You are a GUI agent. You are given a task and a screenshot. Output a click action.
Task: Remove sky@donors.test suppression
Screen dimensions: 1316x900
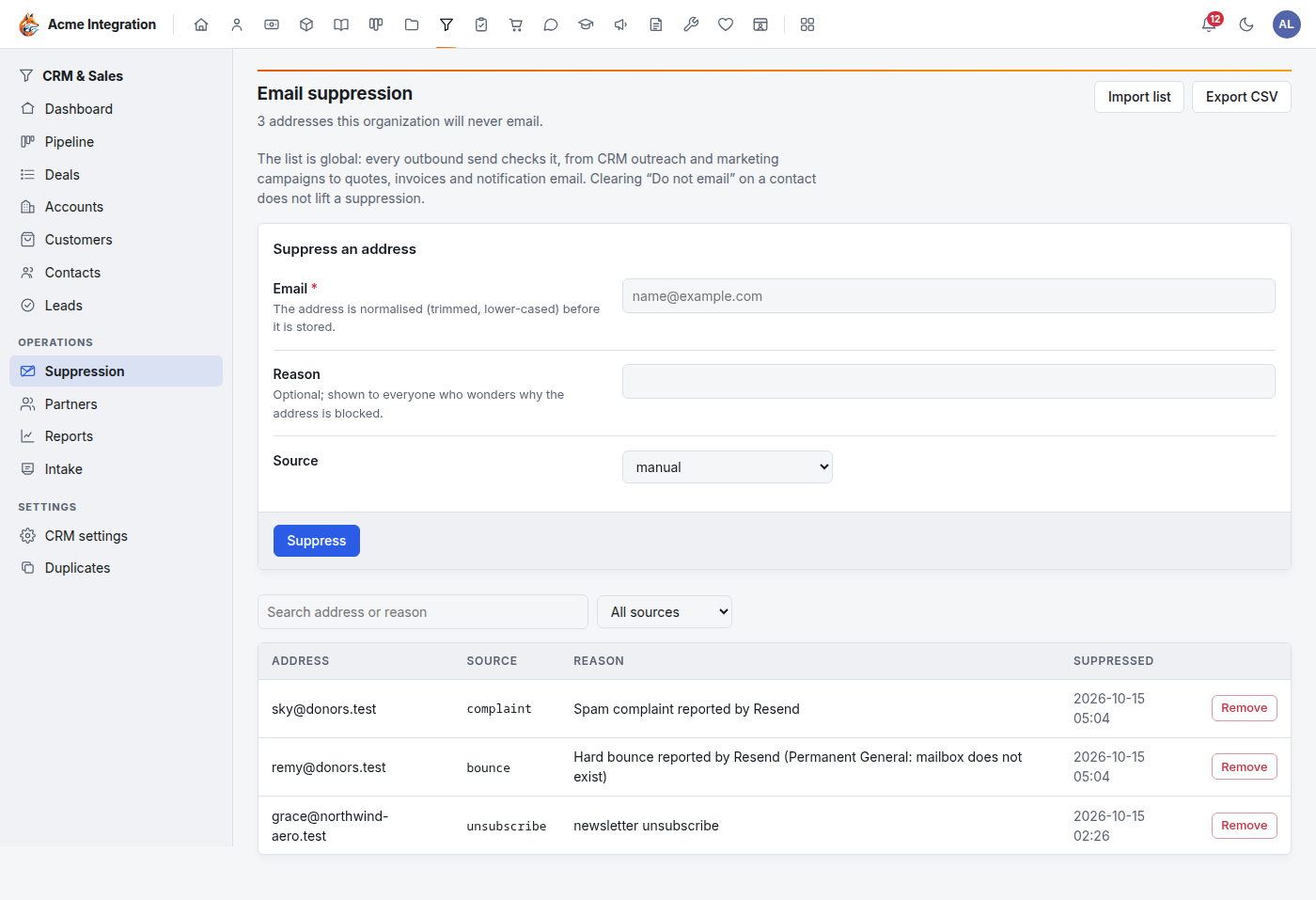(1245, 708)
